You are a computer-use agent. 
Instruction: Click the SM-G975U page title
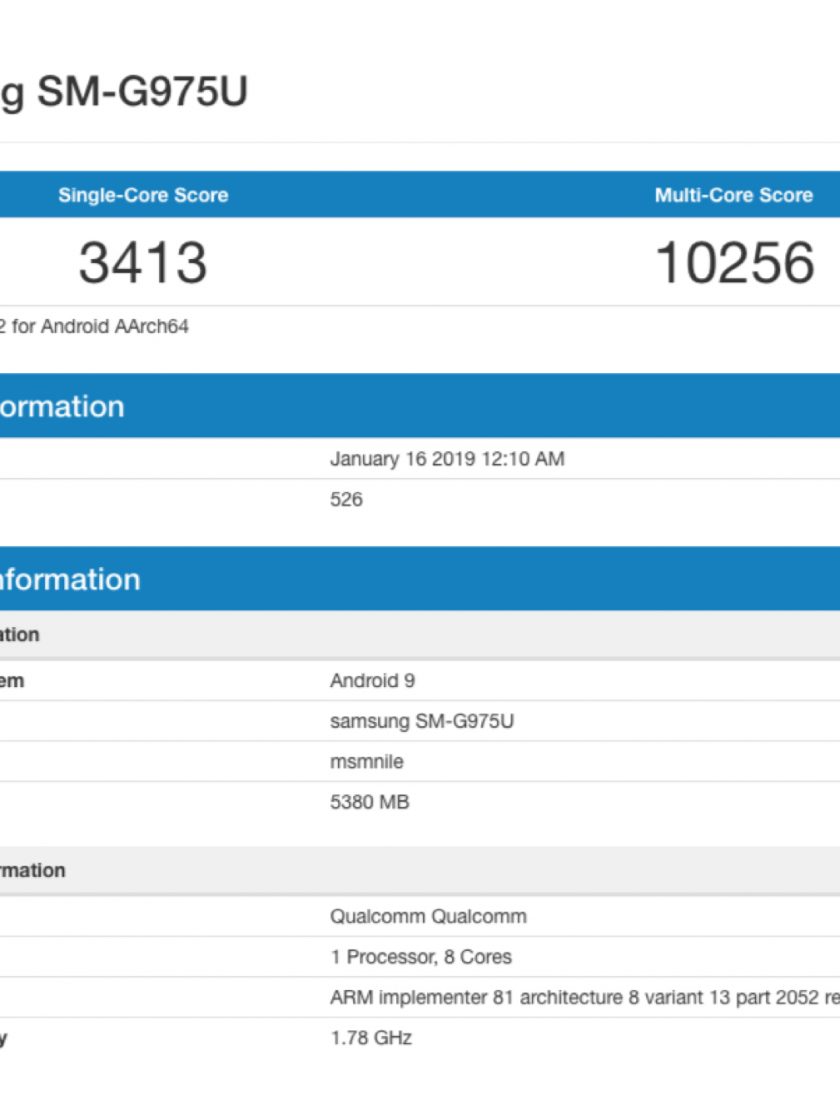coord(124,92)
